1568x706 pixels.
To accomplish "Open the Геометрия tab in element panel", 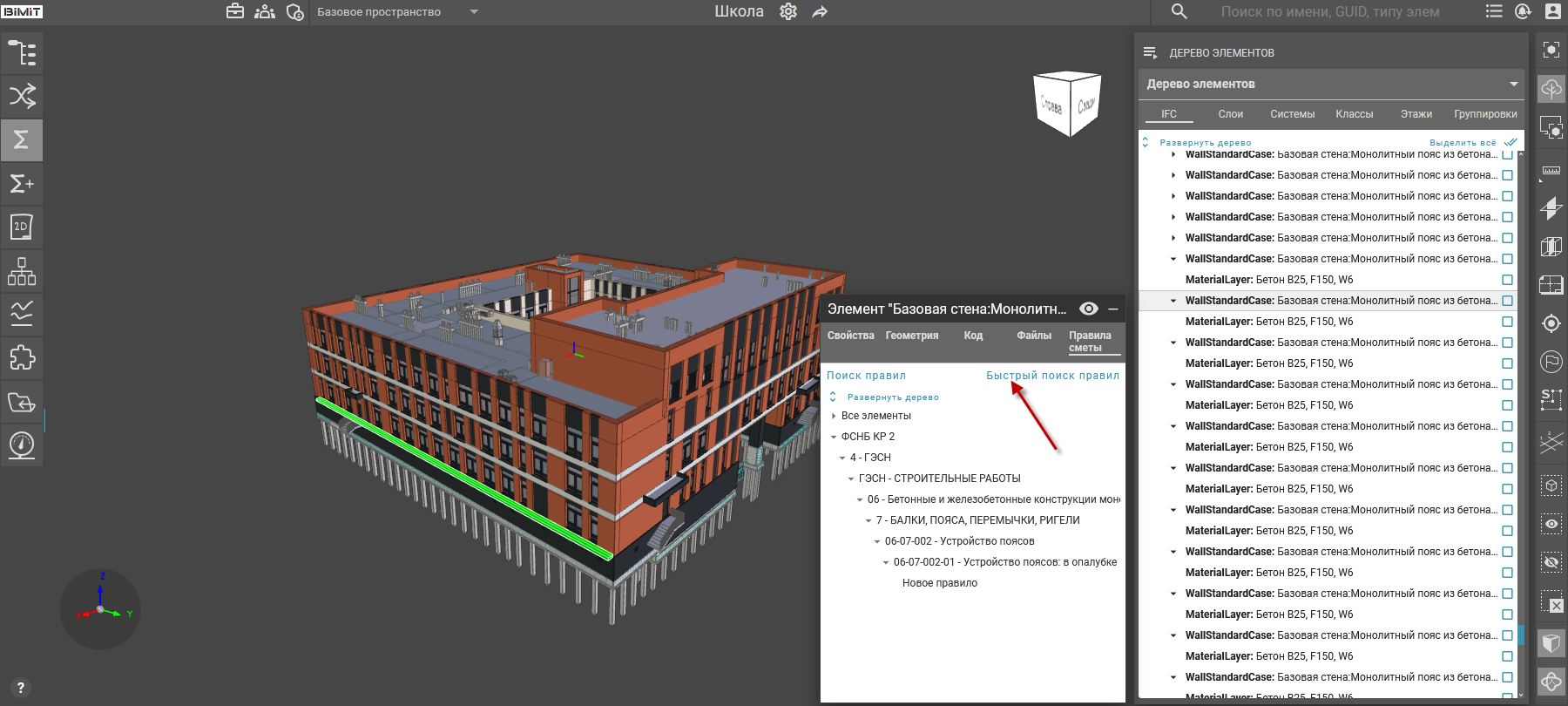I will (x=911, y=336).
